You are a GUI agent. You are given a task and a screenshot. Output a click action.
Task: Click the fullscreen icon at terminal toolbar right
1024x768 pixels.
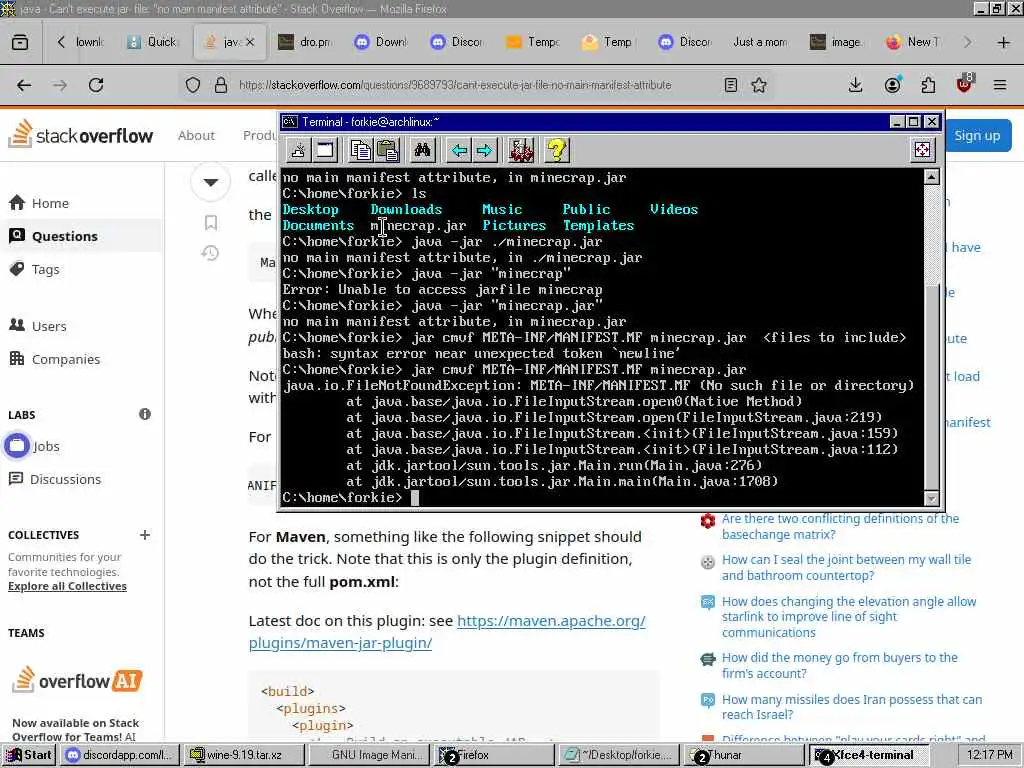coord(922,150)
